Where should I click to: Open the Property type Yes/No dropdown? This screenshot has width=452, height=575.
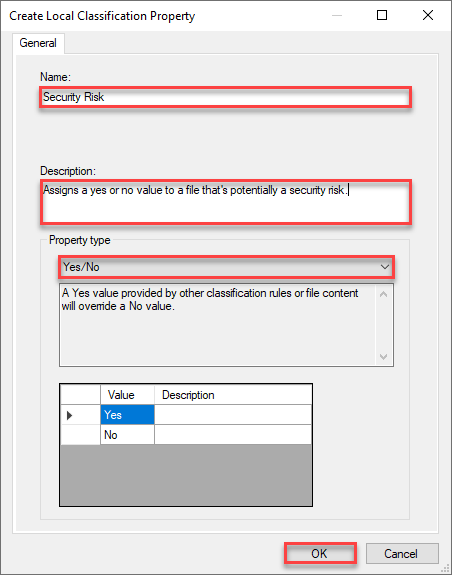pos(226,267)
